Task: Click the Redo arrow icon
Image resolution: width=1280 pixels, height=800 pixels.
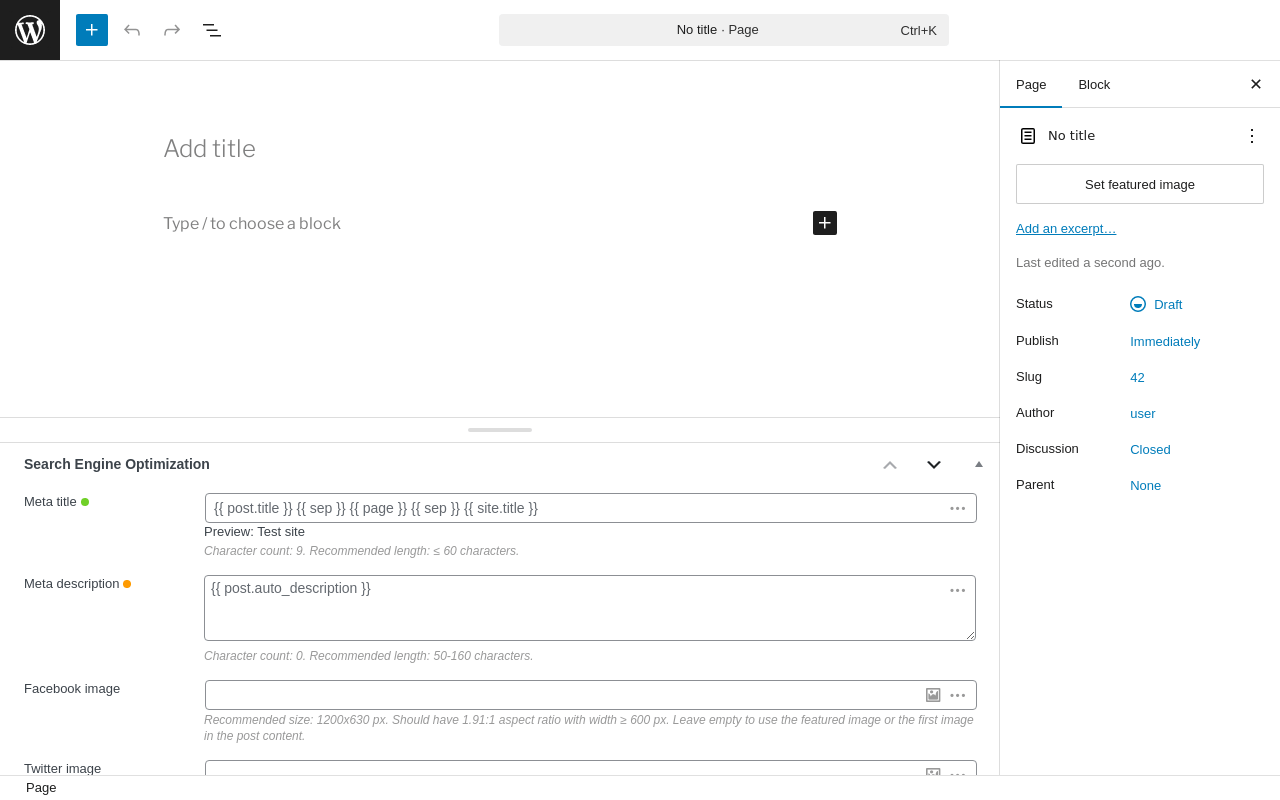Action: pyautogui.click(x=172, y=30)
